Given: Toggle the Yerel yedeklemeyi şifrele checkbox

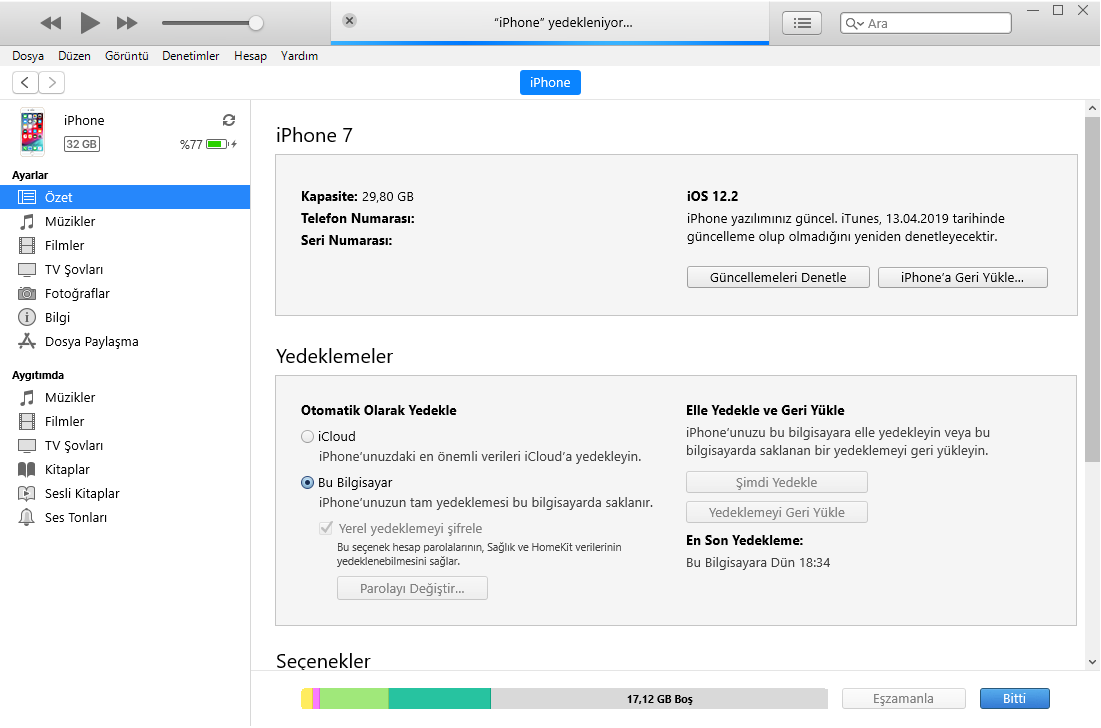Looking at the screenshot, I should tap(326, 528).
